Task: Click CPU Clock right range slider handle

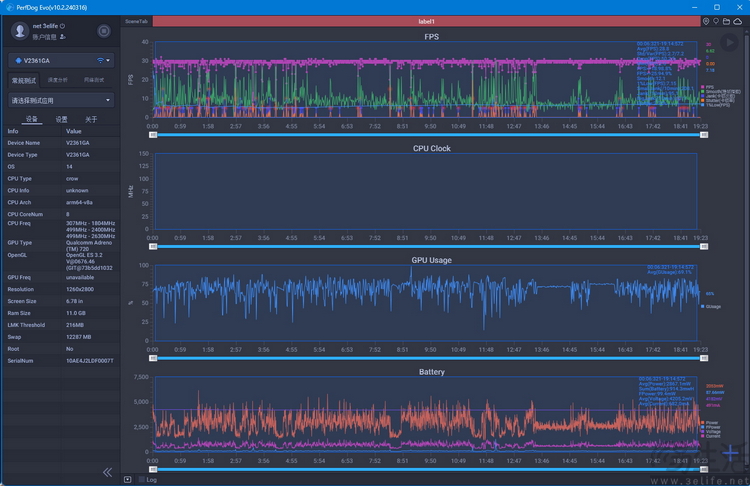Action: coord(704,246)
